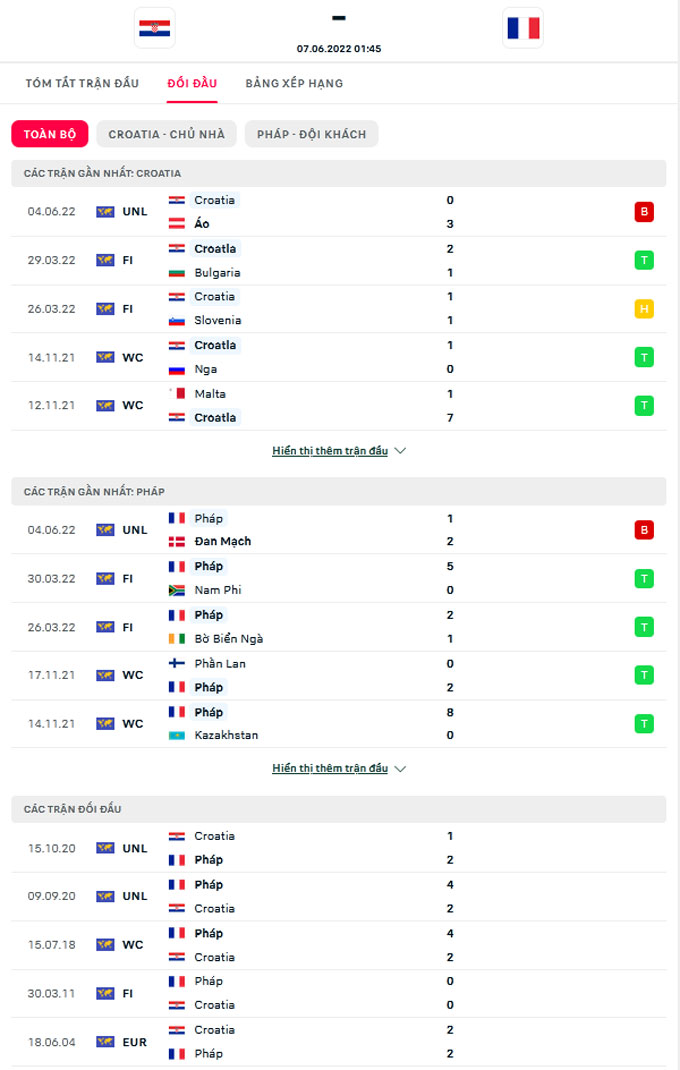Open the Đối Đầu tab
Image resolution: width=680 pixels, height=1070 pixels.
(192, 83)
